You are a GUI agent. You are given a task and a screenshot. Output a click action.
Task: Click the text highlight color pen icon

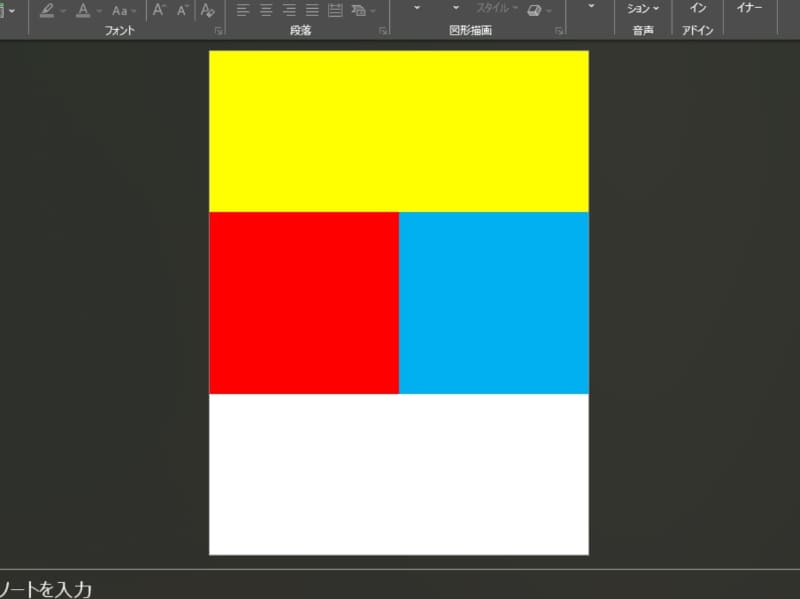tap(47, 10)
